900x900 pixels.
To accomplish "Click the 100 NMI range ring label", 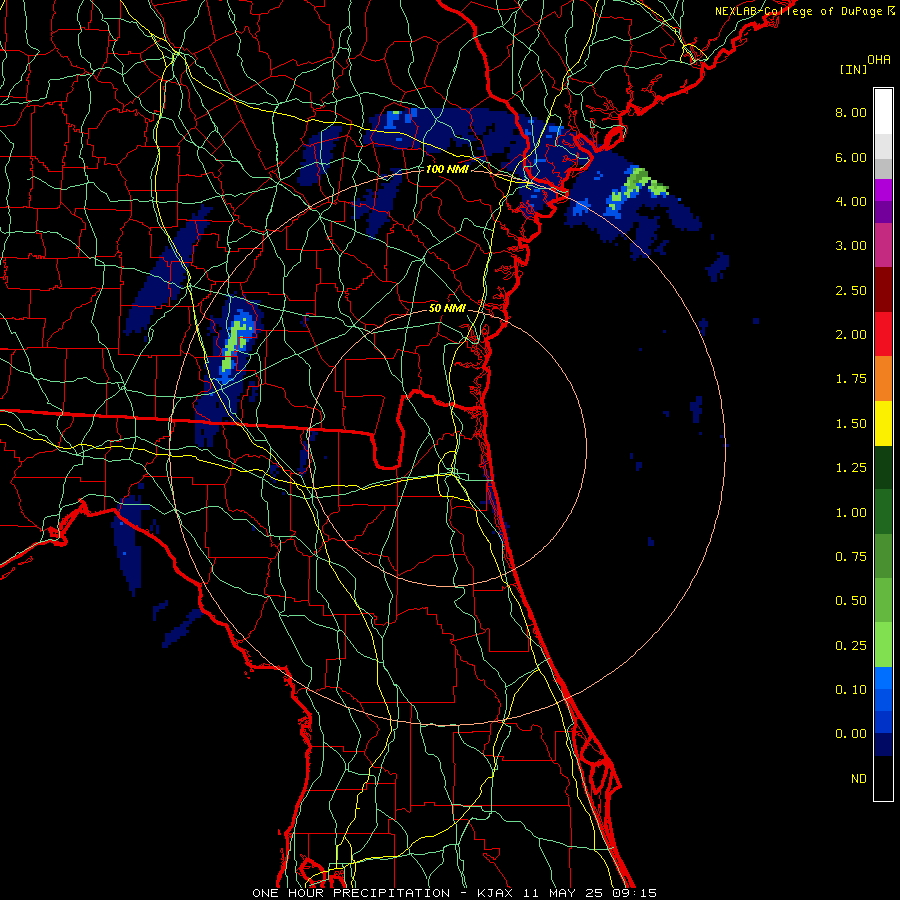I will click(447, 169).
